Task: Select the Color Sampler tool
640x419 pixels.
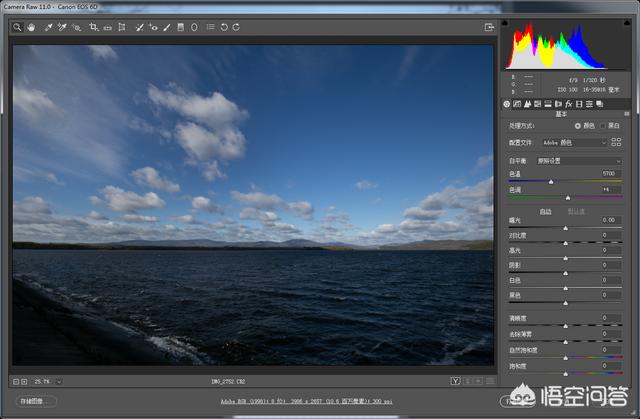Action: (x=62, y=27)
